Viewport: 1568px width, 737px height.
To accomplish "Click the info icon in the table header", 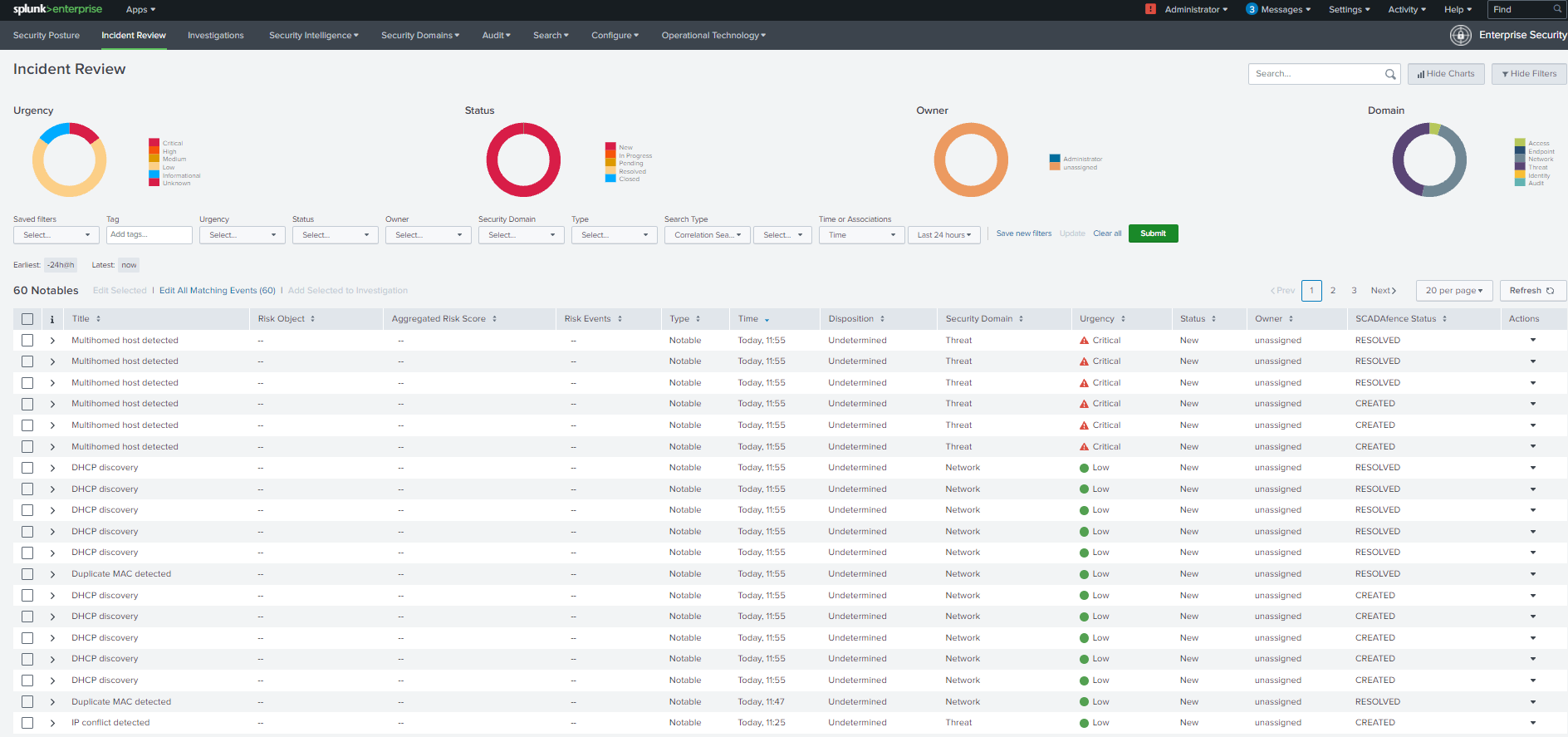I will 51,319.
